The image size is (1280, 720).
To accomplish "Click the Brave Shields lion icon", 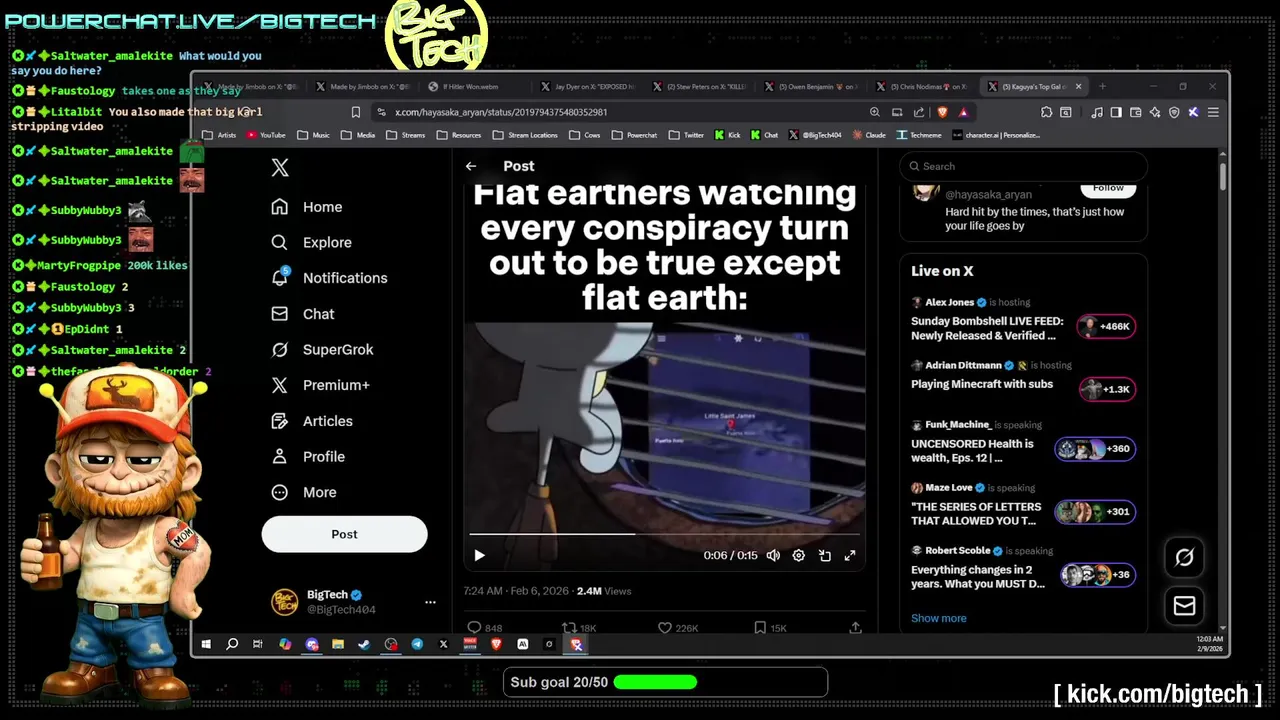I will pos(942,112).
